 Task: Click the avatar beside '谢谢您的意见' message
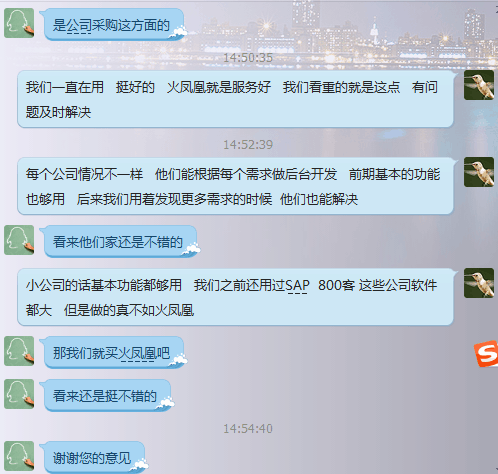(x=19, y=456)
